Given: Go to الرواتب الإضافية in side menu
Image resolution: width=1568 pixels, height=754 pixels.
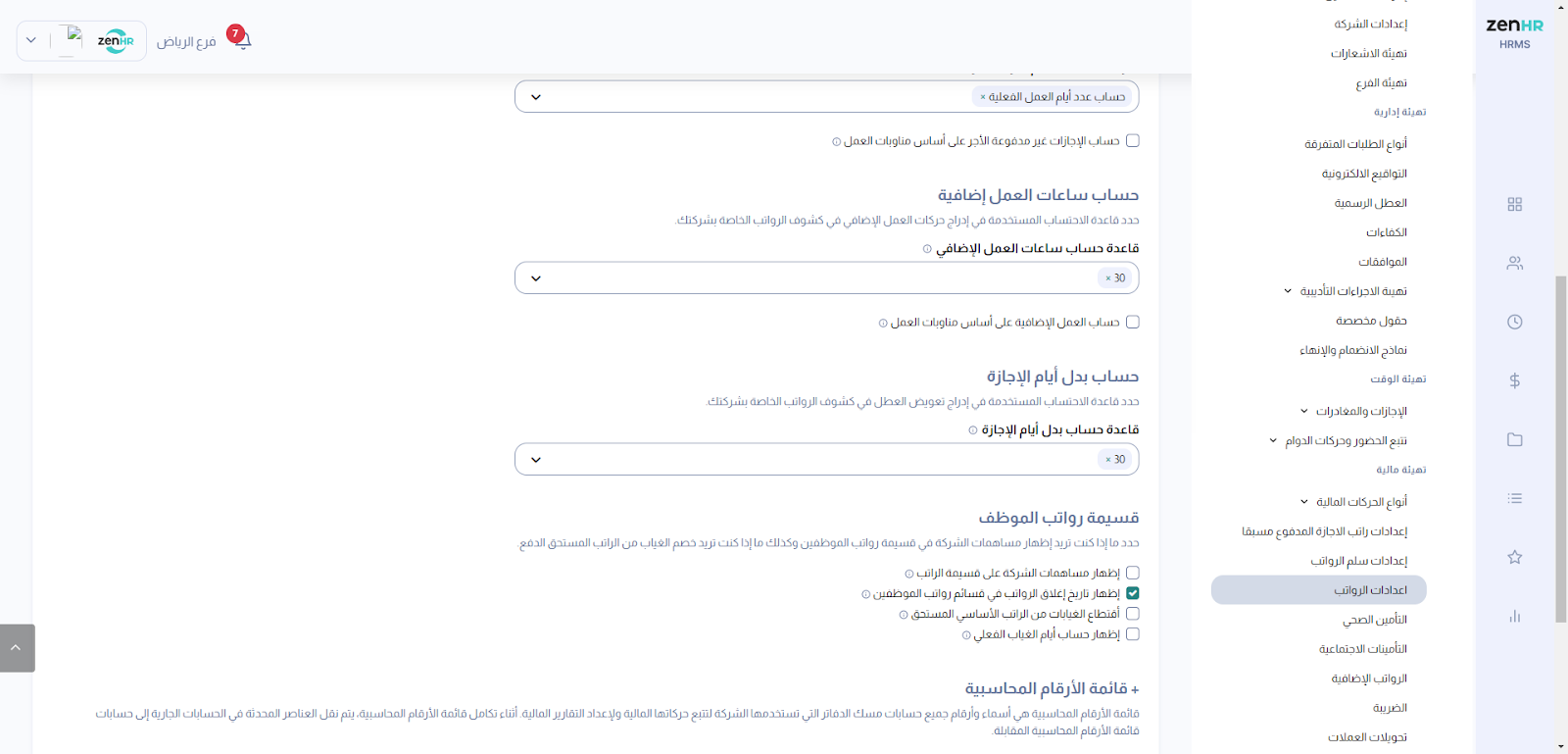Looking at the screenshot, I should click(x=1369, y=679).
